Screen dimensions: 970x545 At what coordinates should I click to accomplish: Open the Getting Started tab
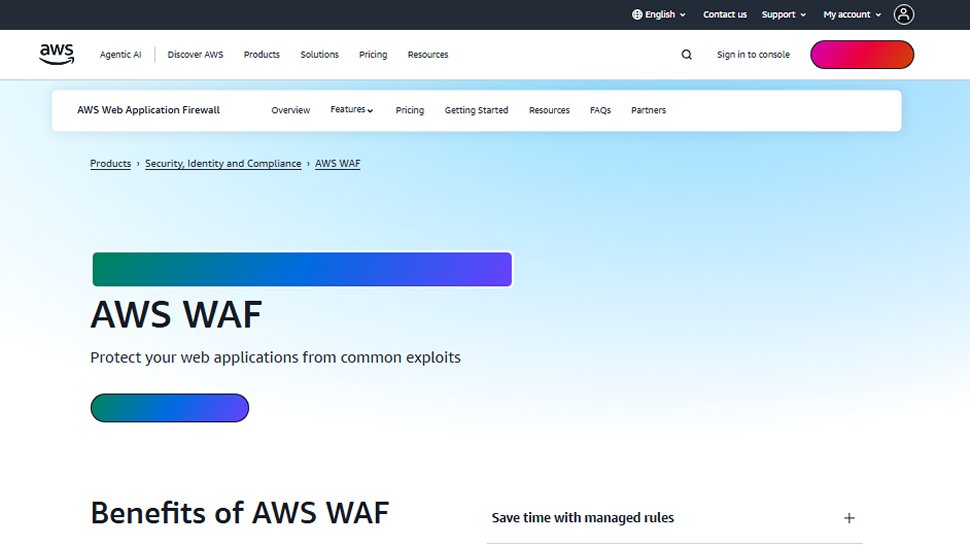coord(476,110)
